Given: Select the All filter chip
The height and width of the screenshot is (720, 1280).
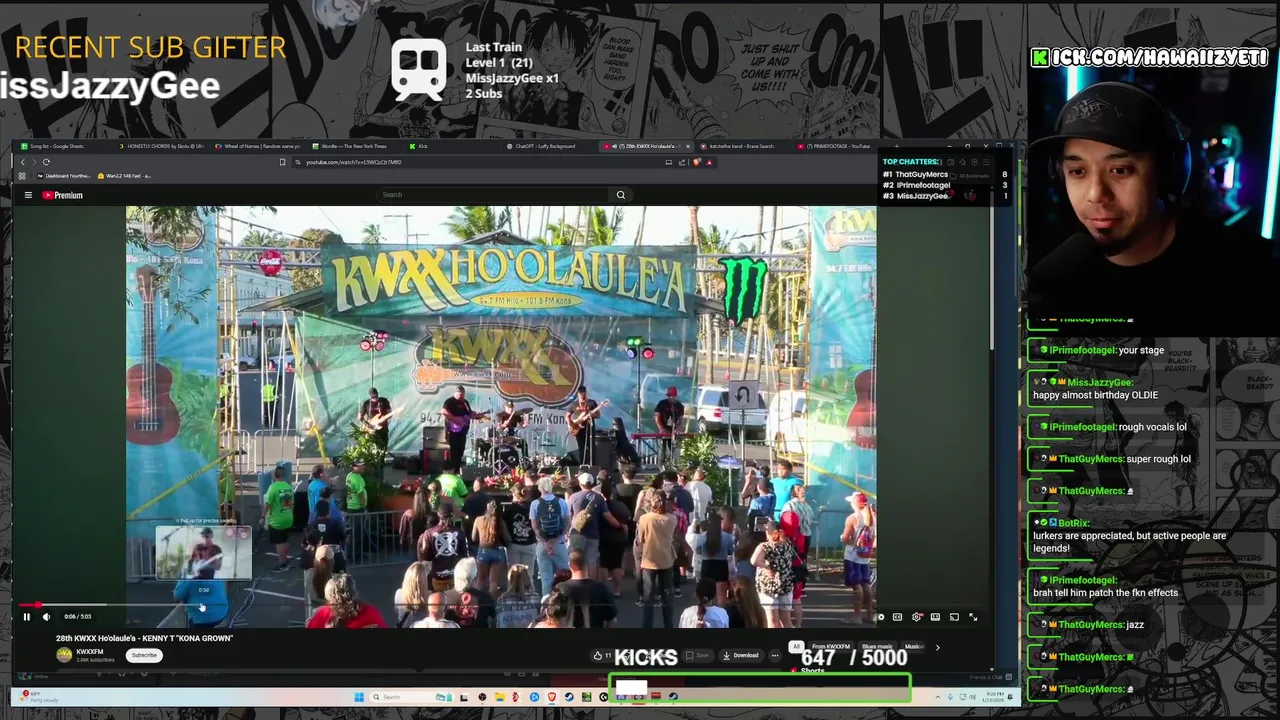Looking at the screenshot, I should pos(797,647).
